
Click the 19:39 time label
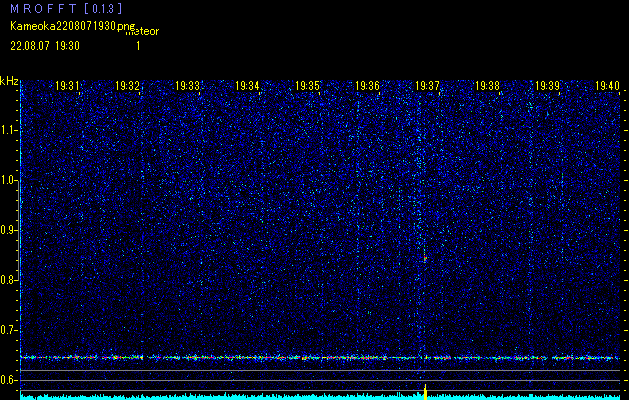point(548,86)
